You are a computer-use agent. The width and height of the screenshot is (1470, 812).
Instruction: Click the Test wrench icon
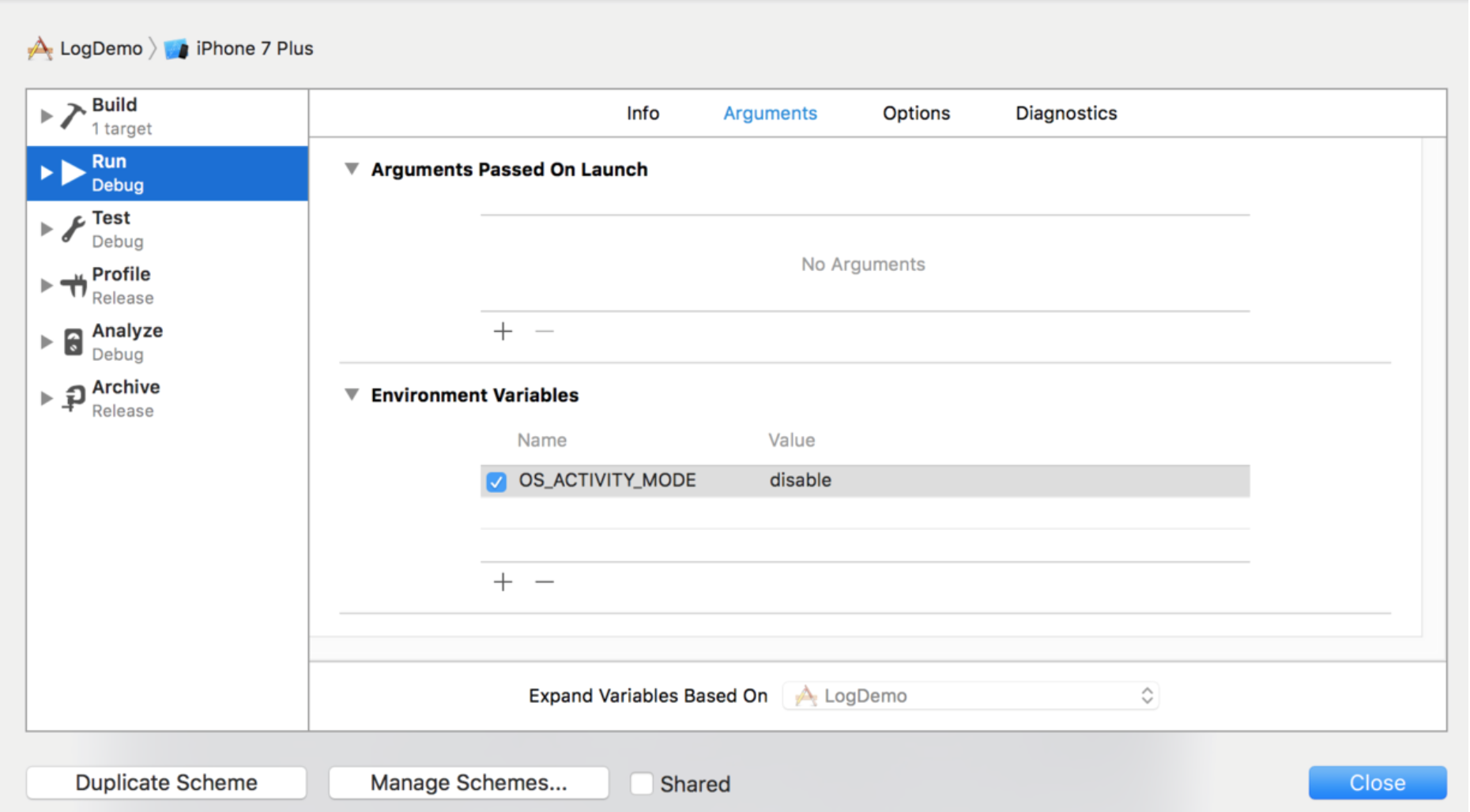coord(73,229)
